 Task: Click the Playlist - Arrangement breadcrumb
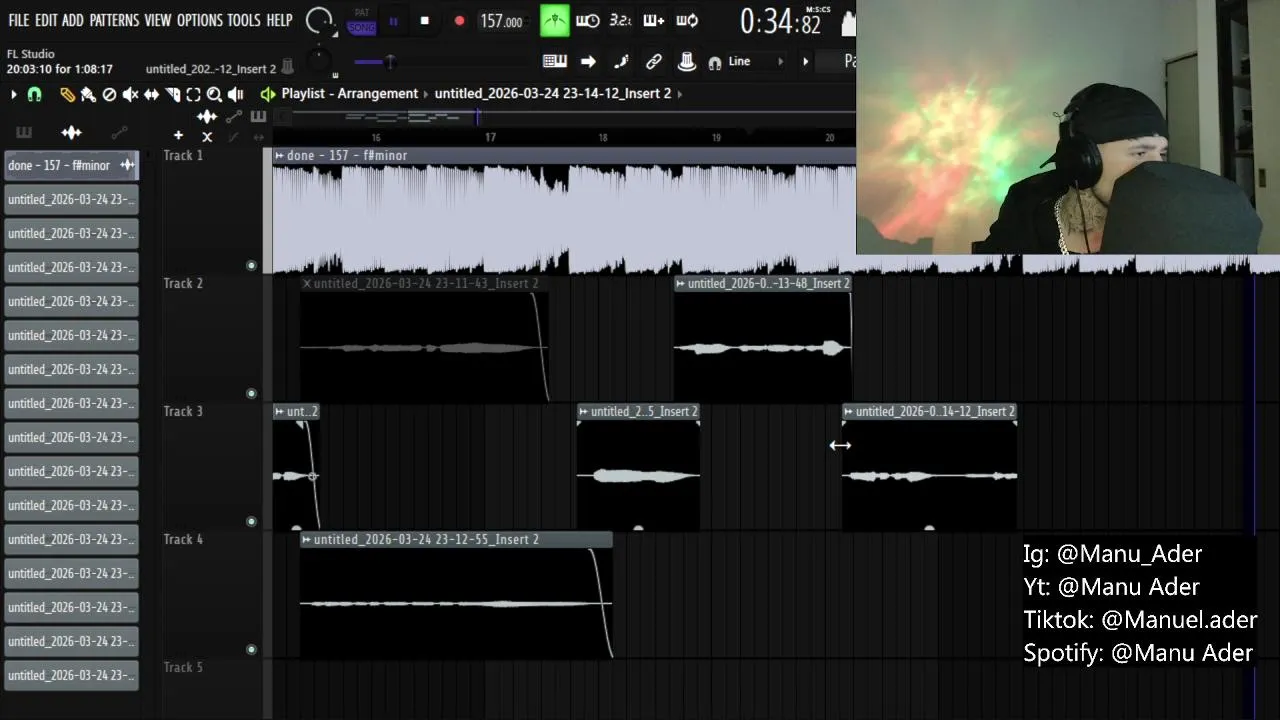[349, 93]
